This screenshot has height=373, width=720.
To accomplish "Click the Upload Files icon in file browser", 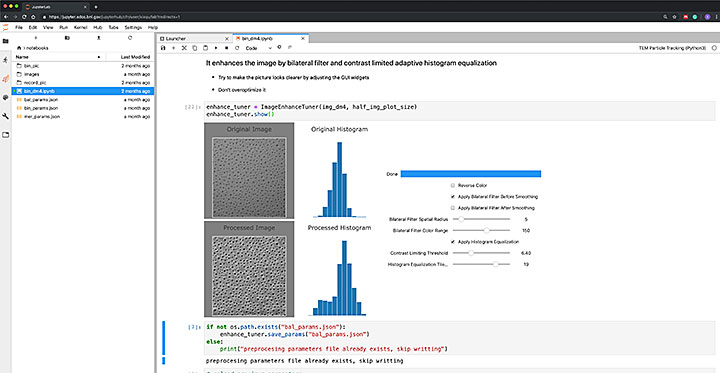I will coord(98,38).
